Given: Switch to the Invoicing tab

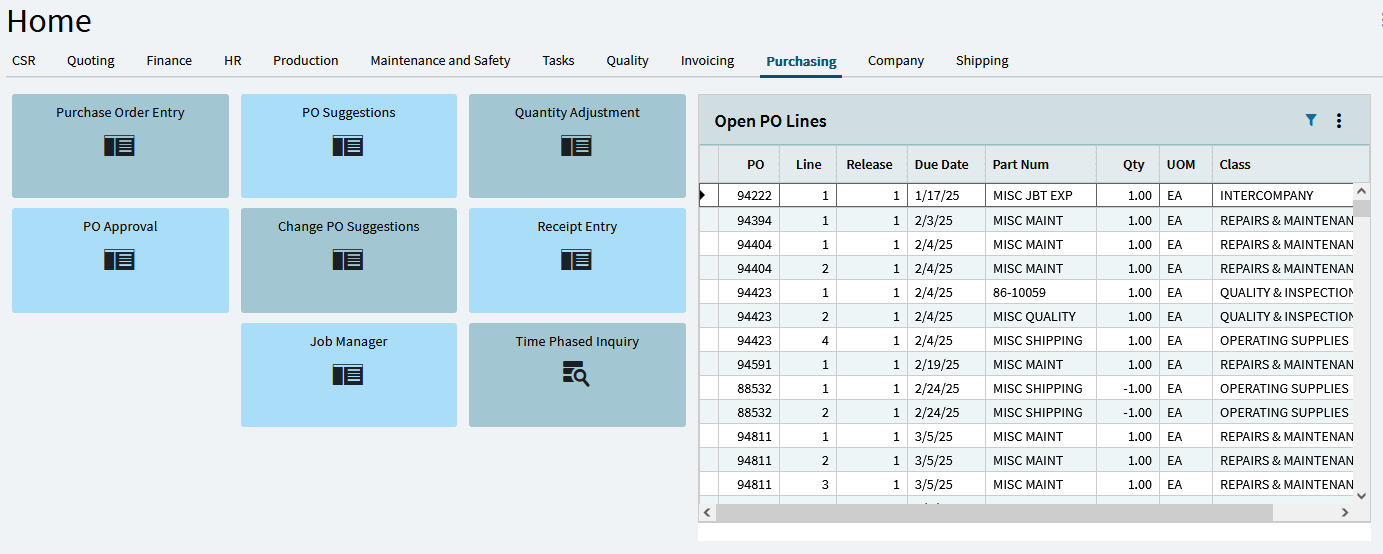Looking at the screenshot, I should coord(707,61).
